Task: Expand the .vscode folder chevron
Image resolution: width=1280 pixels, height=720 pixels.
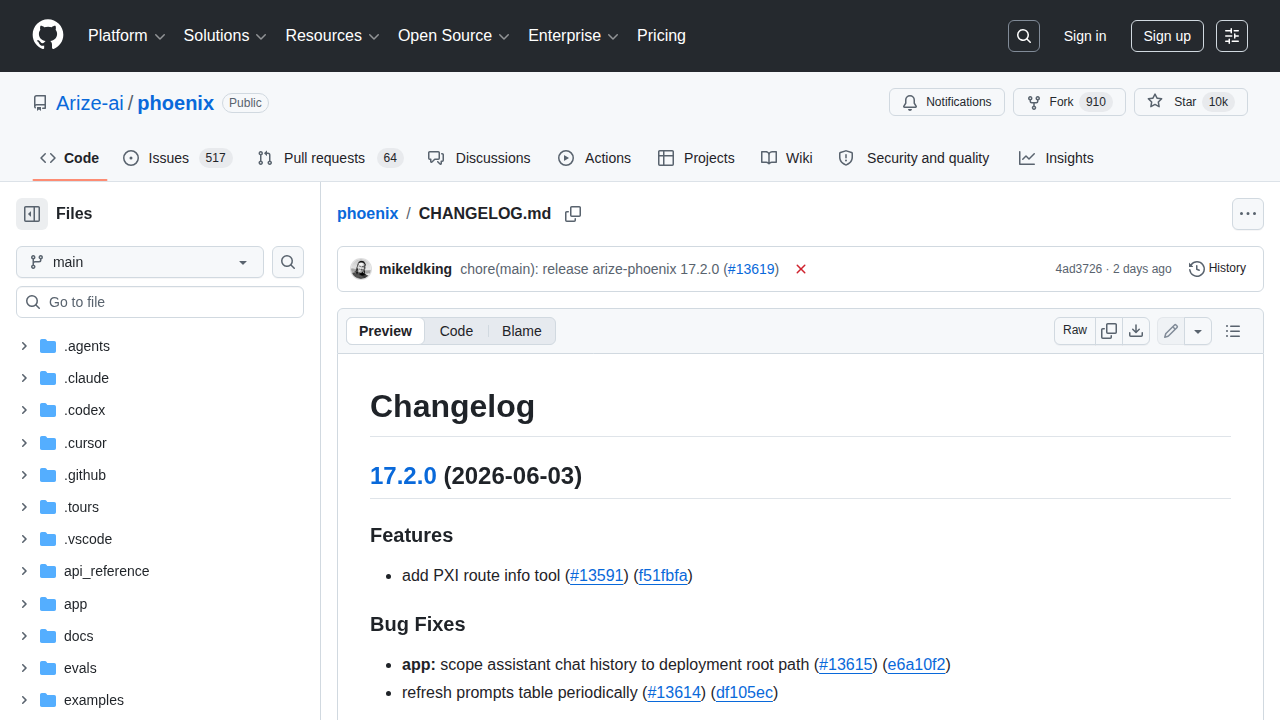Action: [24, 539]
